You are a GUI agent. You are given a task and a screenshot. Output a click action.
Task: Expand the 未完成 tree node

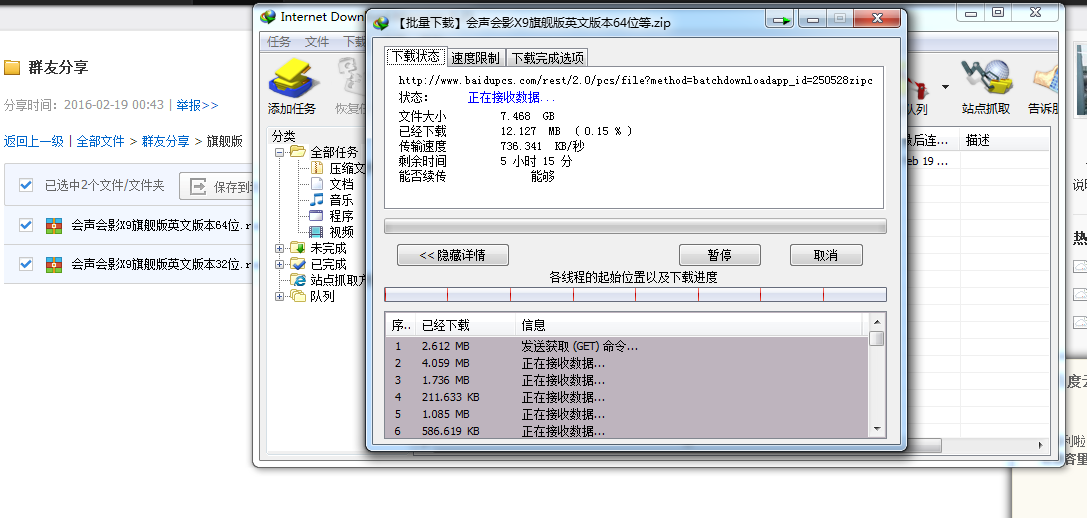(279, 248)
